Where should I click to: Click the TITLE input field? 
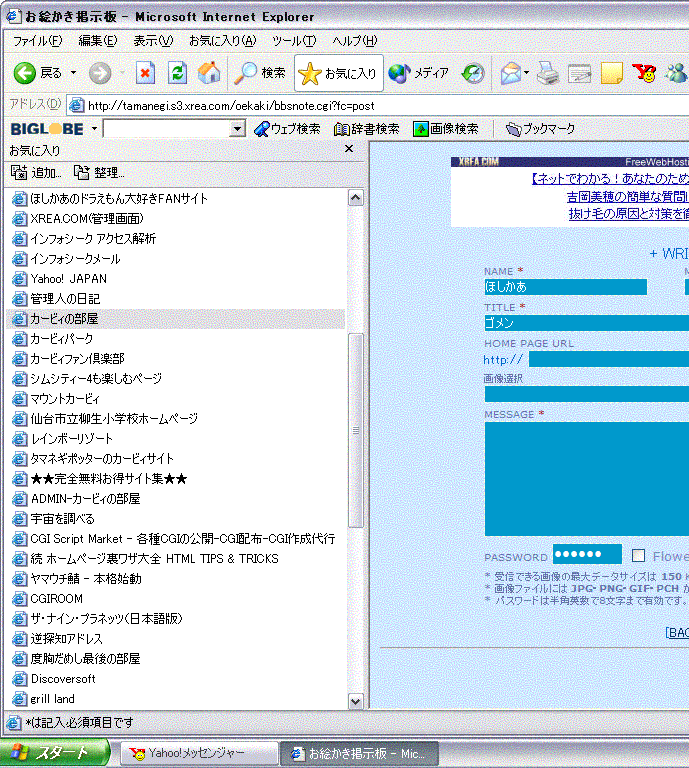tap(587, 323)
